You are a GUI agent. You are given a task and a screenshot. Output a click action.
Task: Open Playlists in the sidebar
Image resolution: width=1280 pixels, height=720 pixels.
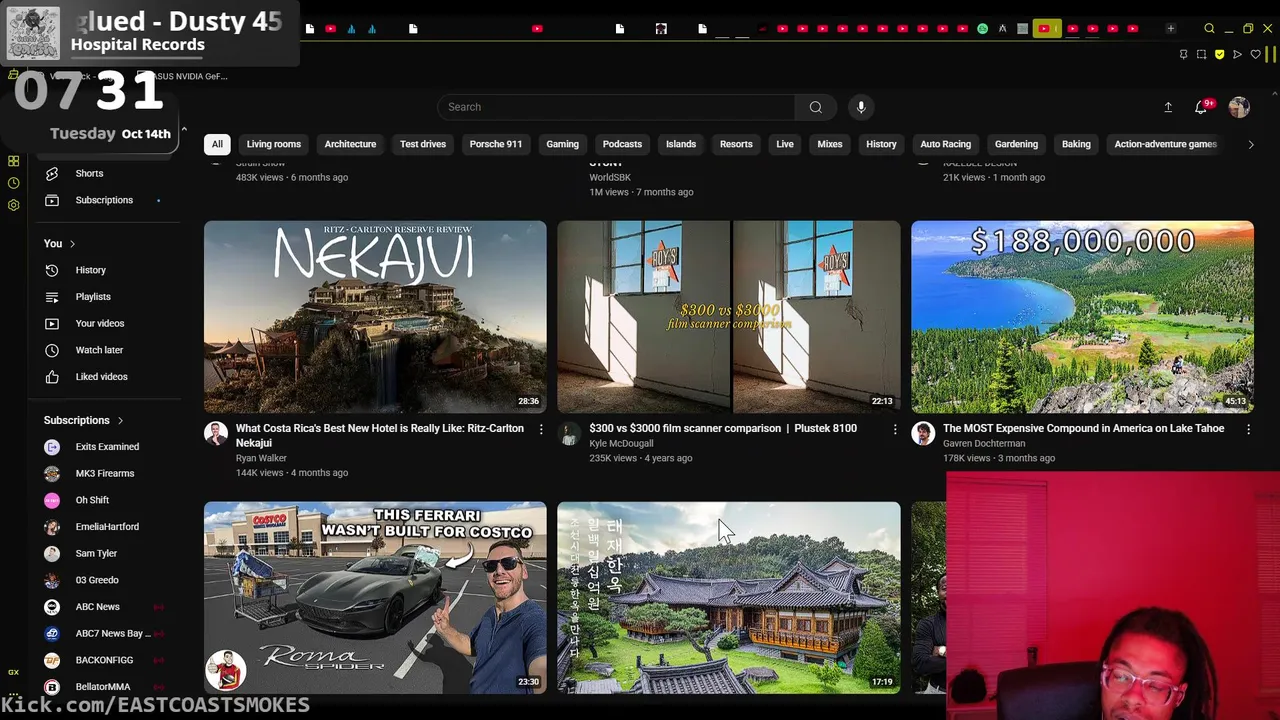105,297
